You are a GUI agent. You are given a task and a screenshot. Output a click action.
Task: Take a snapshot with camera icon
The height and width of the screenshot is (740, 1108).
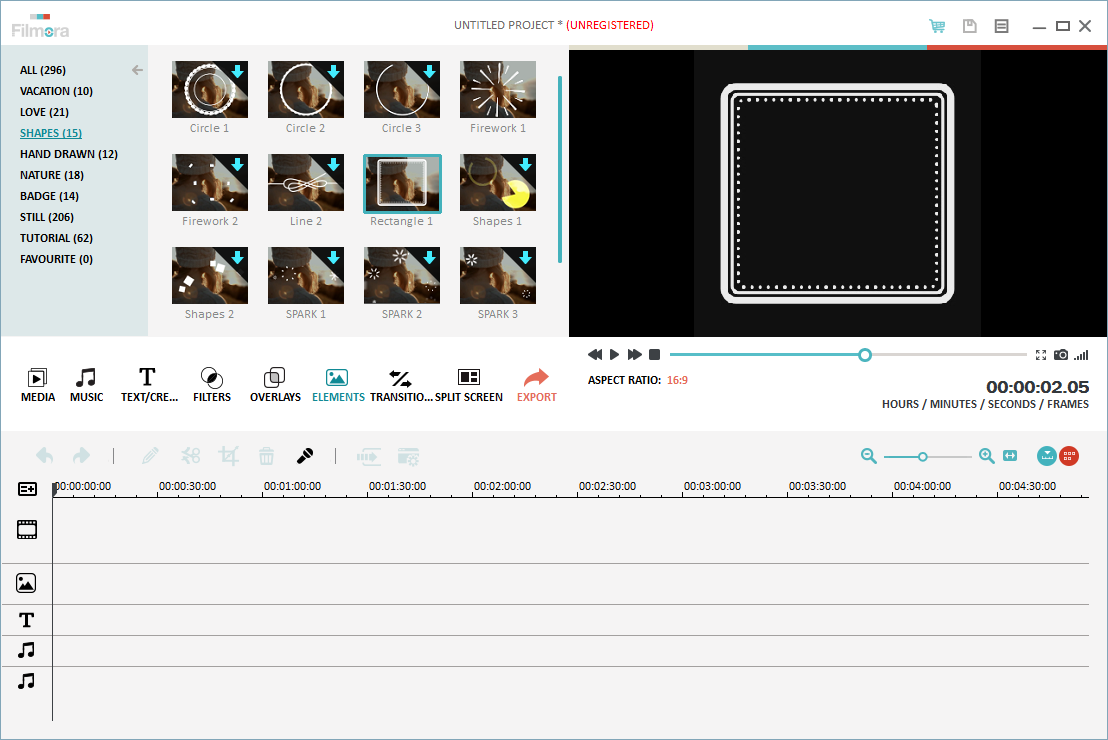(1061, 355)
